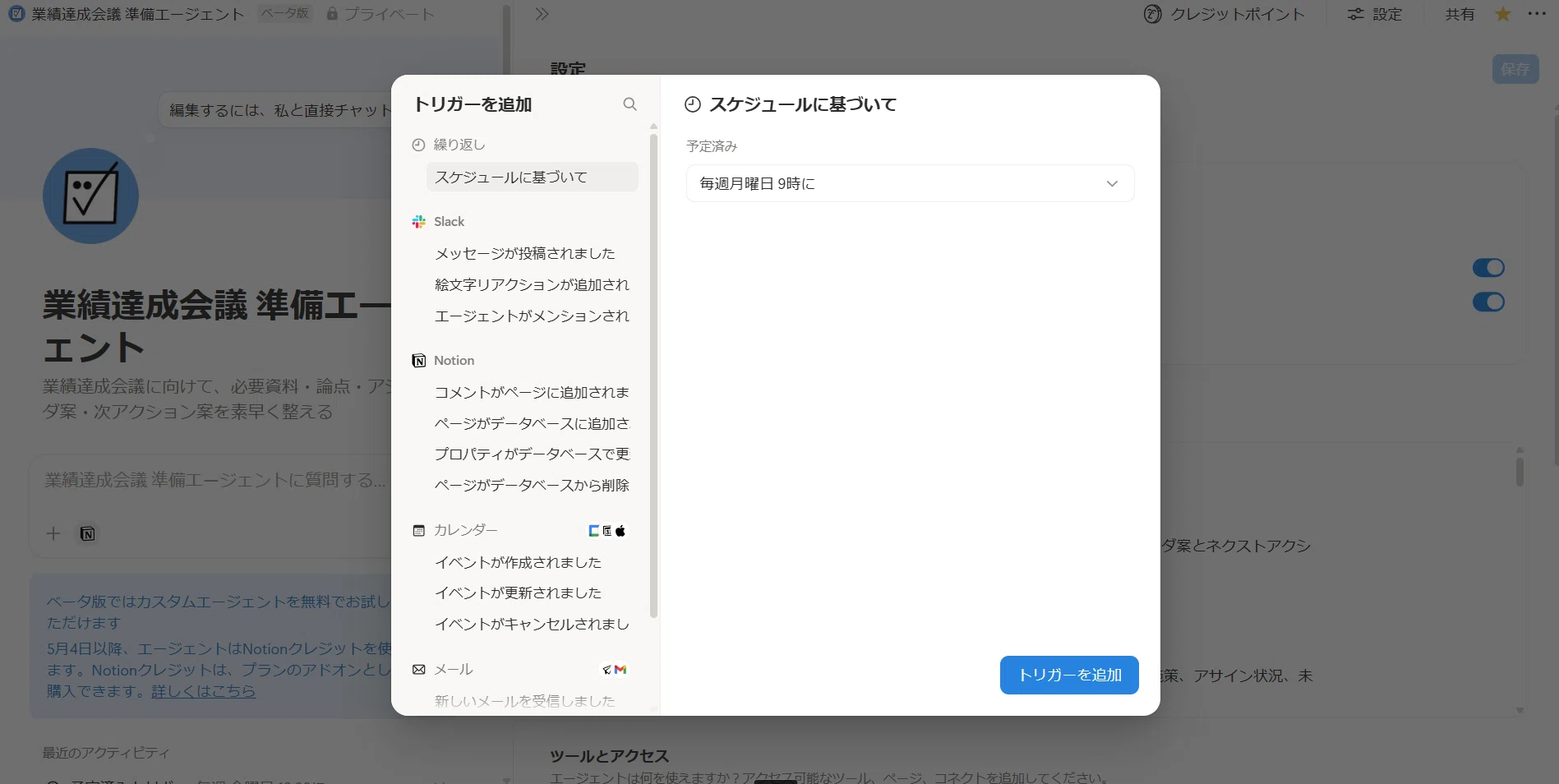
Task: Select エージェントがメンションされ trigger
Action: pos(532,316)
